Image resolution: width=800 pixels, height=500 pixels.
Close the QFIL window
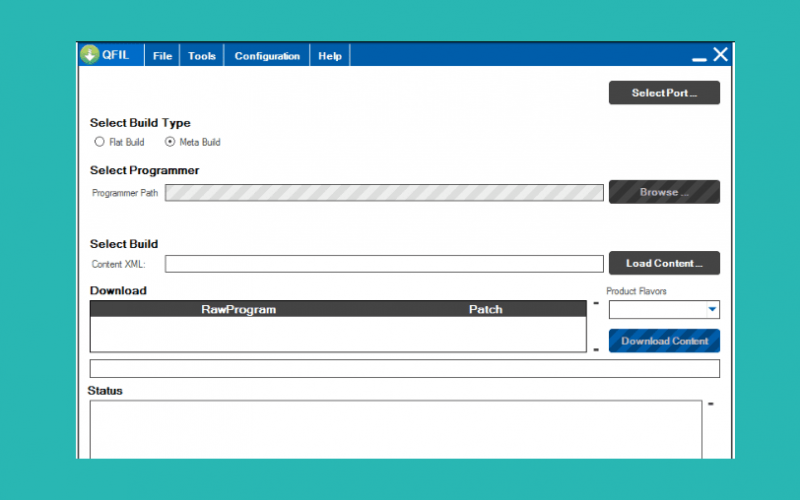[x=720, y=54]
